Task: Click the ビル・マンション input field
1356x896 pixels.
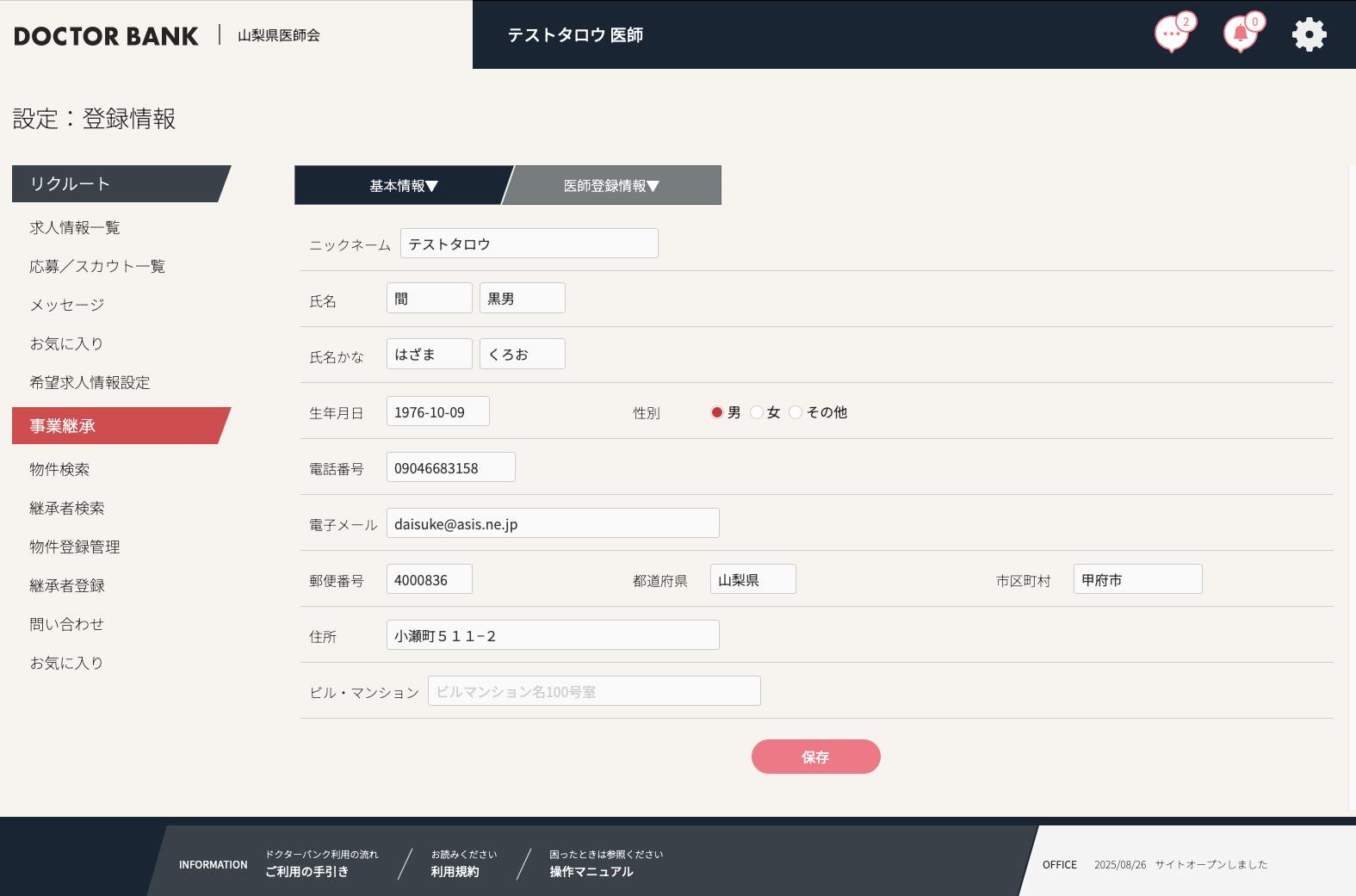Action: tap(594, 691)
